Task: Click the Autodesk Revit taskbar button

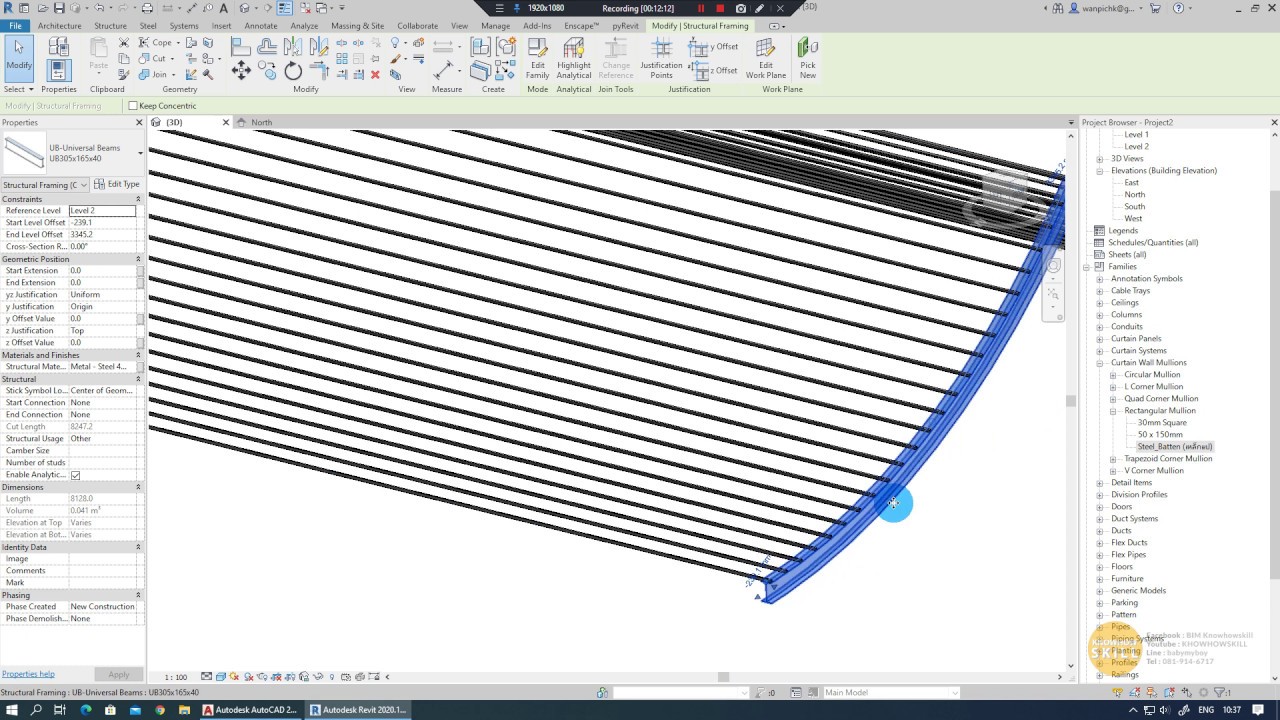Action: (x=358, y=710)
